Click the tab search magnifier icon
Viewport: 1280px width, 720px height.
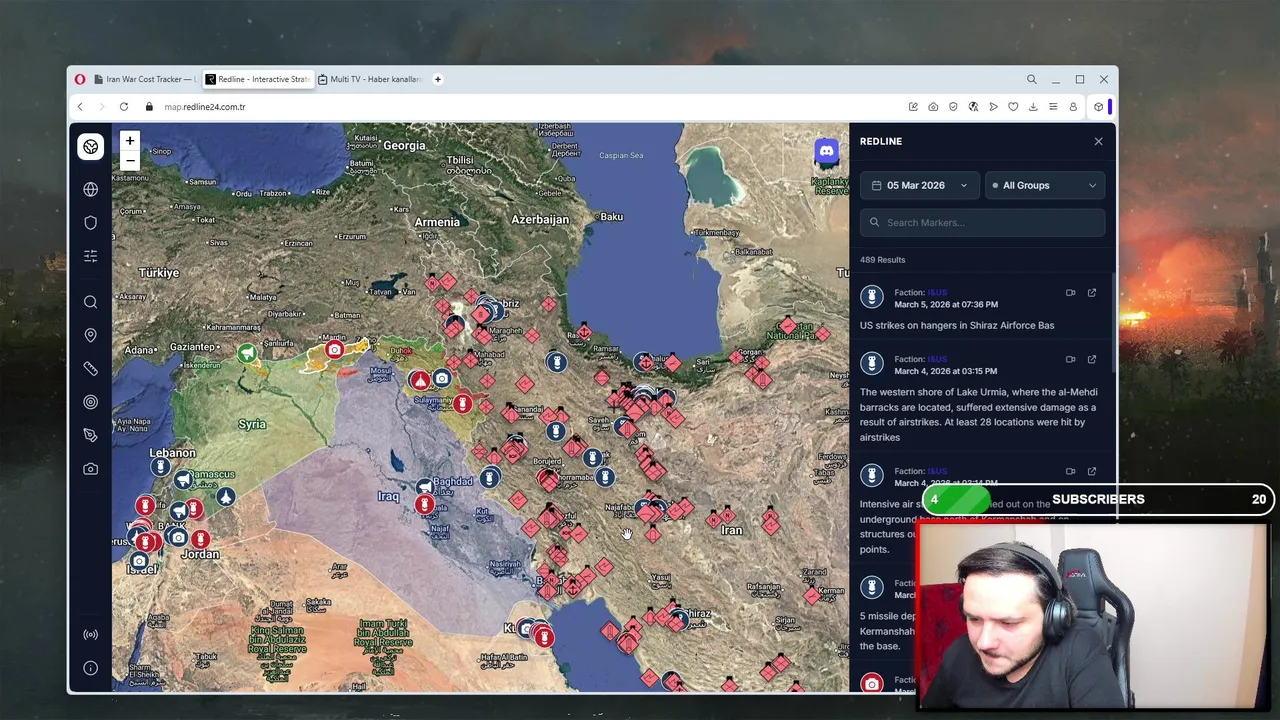click(x=1031, y=79)
